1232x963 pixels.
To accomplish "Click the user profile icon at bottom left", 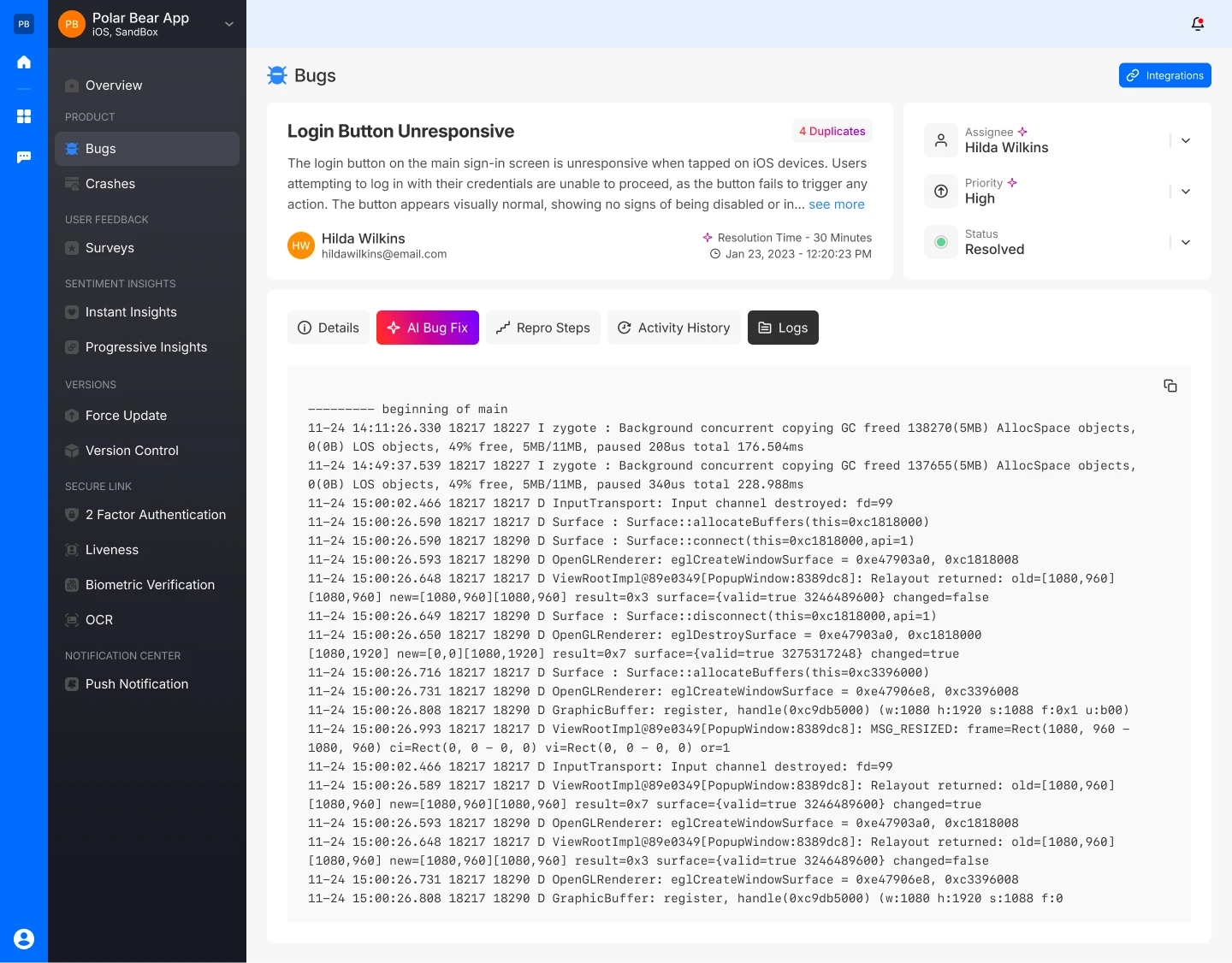I will point(24,938).
